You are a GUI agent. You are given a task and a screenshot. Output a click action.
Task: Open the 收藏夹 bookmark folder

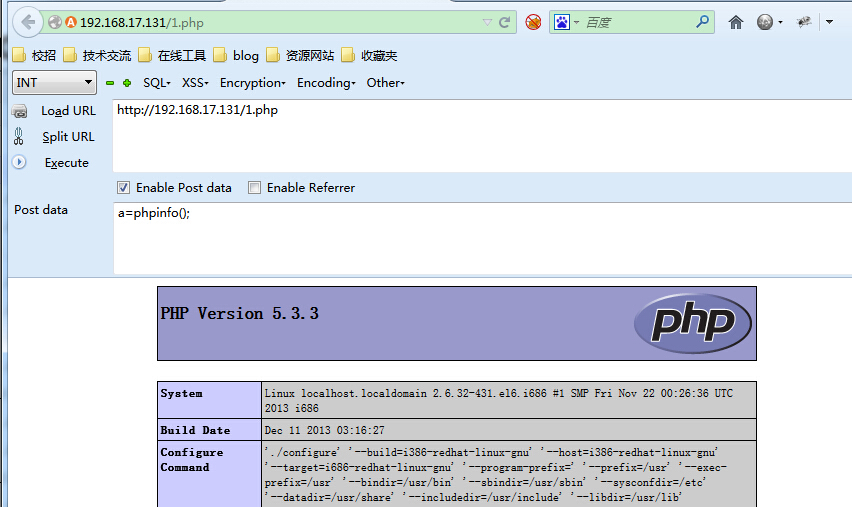click(x=370, y=55)
